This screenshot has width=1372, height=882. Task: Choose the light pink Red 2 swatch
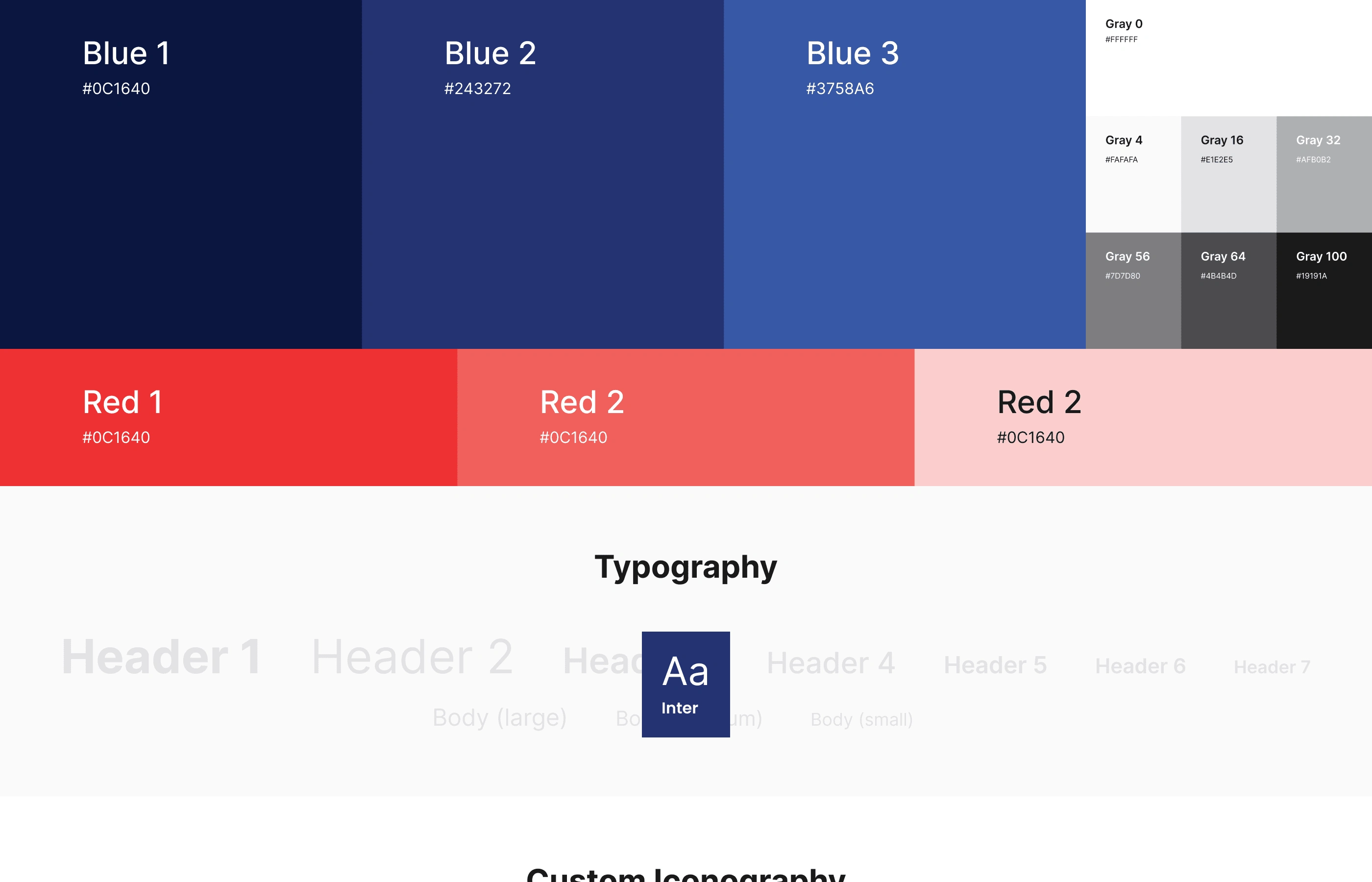(x=1143, y=417)
